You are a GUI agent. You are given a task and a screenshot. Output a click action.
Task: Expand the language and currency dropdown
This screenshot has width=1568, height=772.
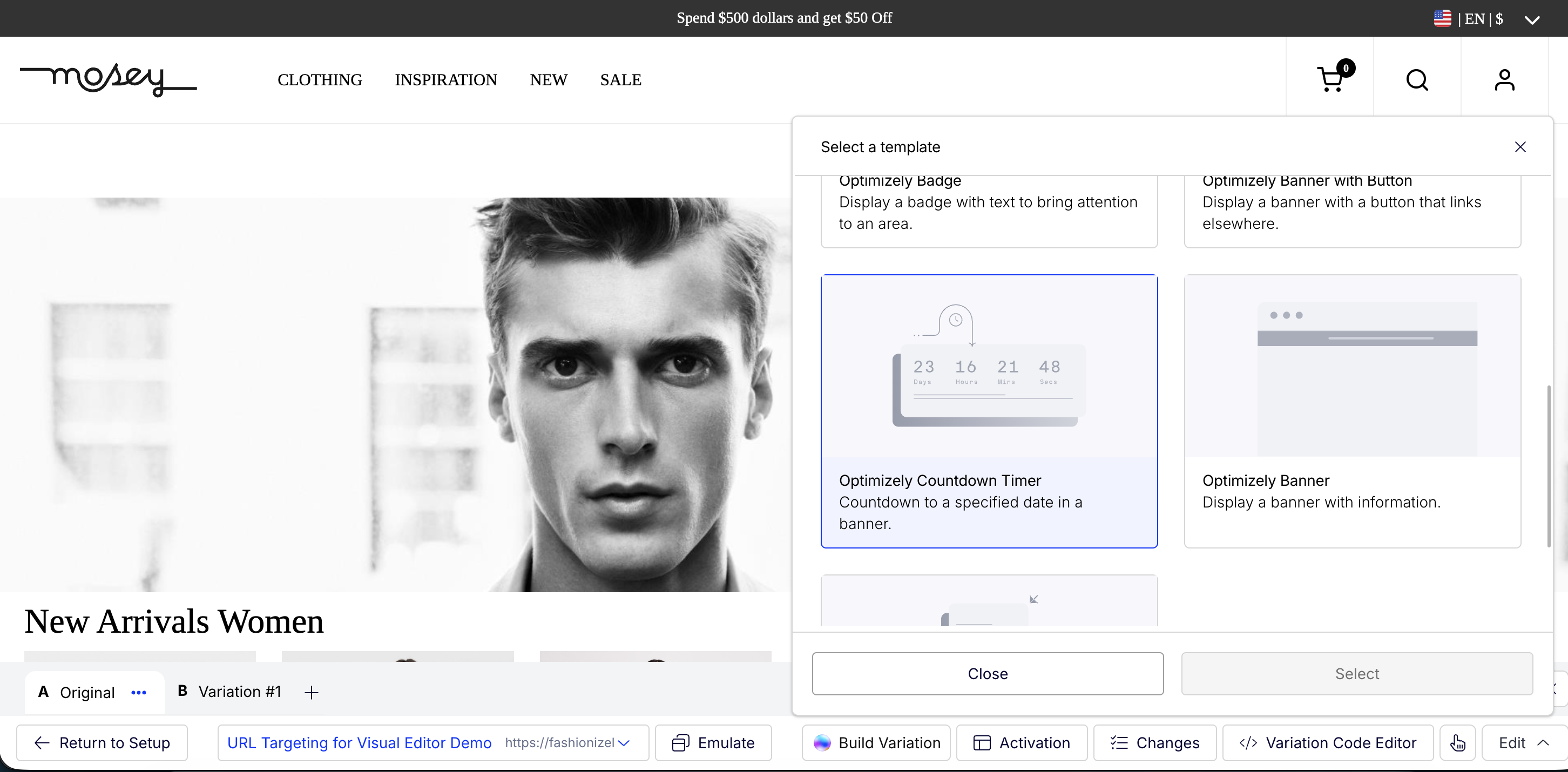tap(1531, 19)
